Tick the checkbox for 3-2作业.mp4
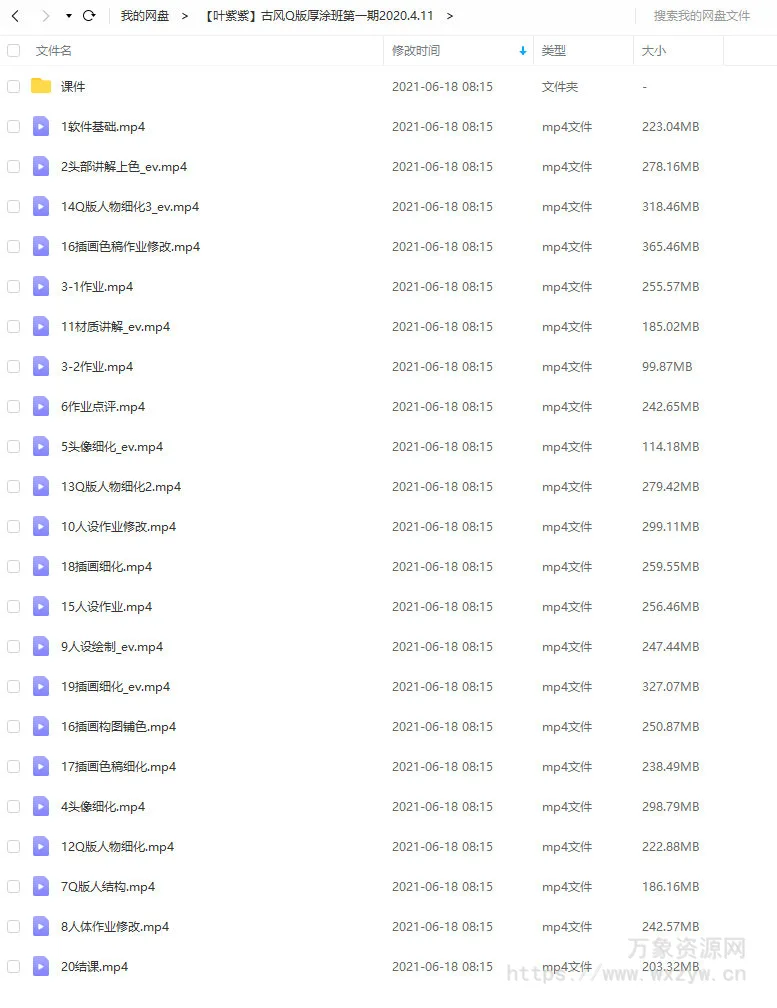 (x=13, y=366)
